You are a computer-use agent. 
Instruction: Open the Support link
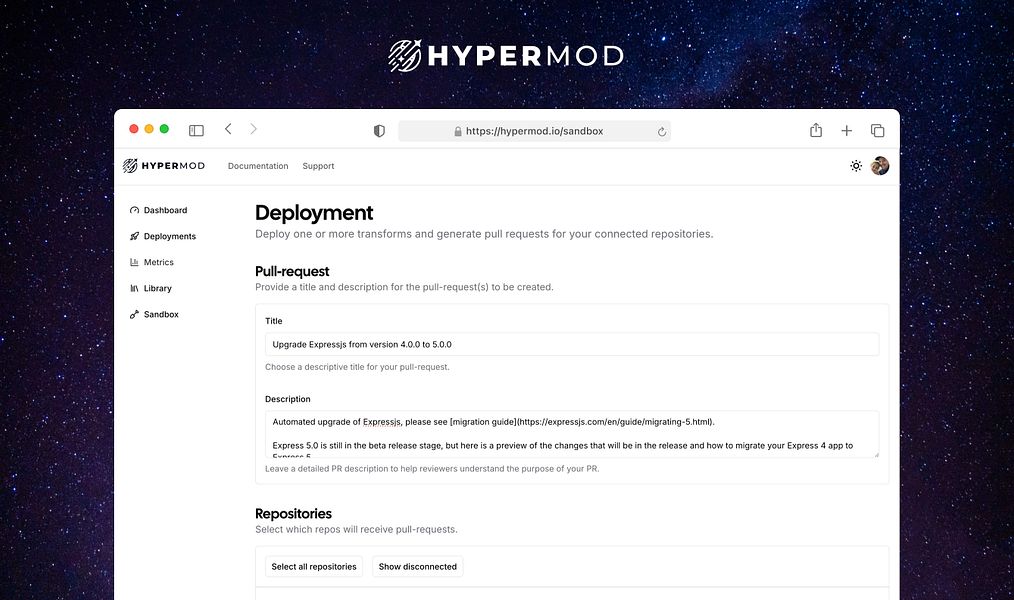[318, 166]
